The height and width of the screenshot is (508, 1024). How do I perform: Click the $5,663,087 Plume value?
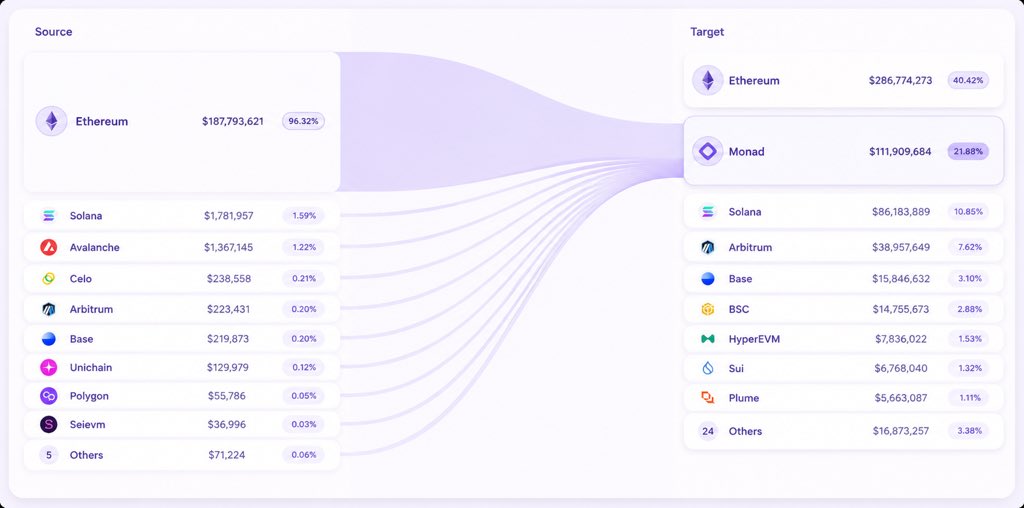coord(901,398)
